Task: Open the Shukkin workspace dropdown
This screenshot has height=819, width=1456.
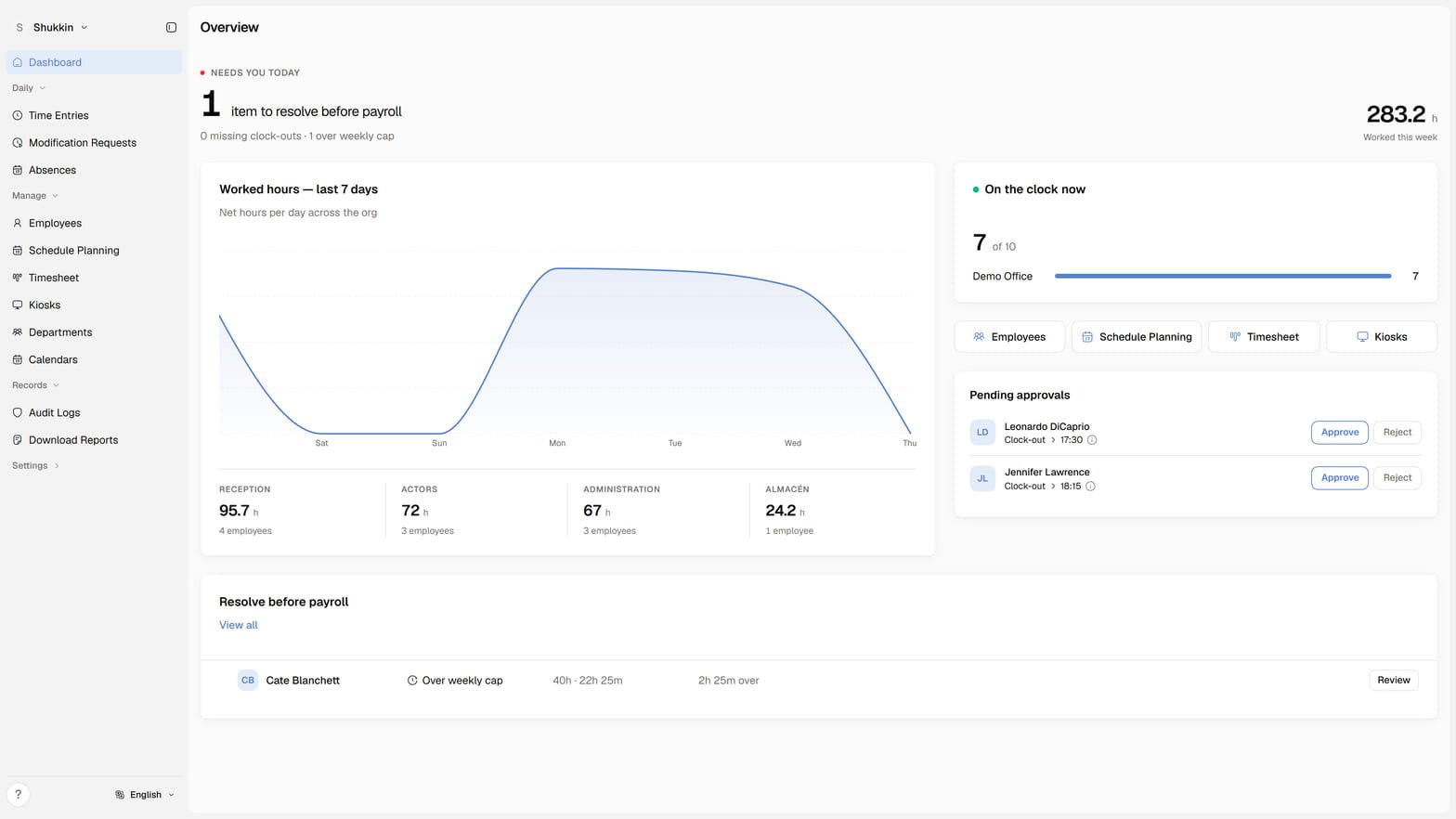Action: [x=52, y=28]
